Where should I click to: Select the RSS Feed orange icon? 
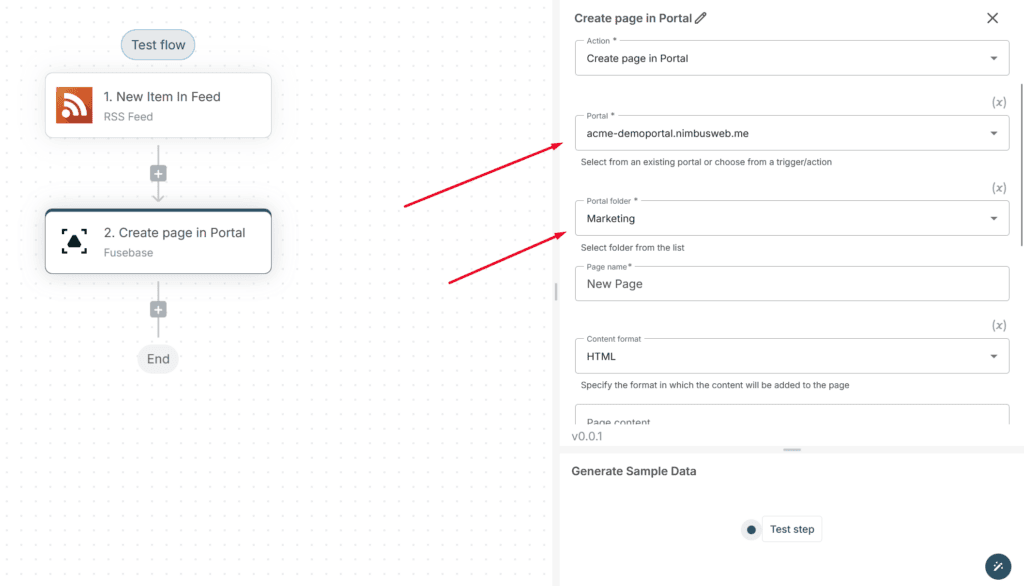pos(74,105)
